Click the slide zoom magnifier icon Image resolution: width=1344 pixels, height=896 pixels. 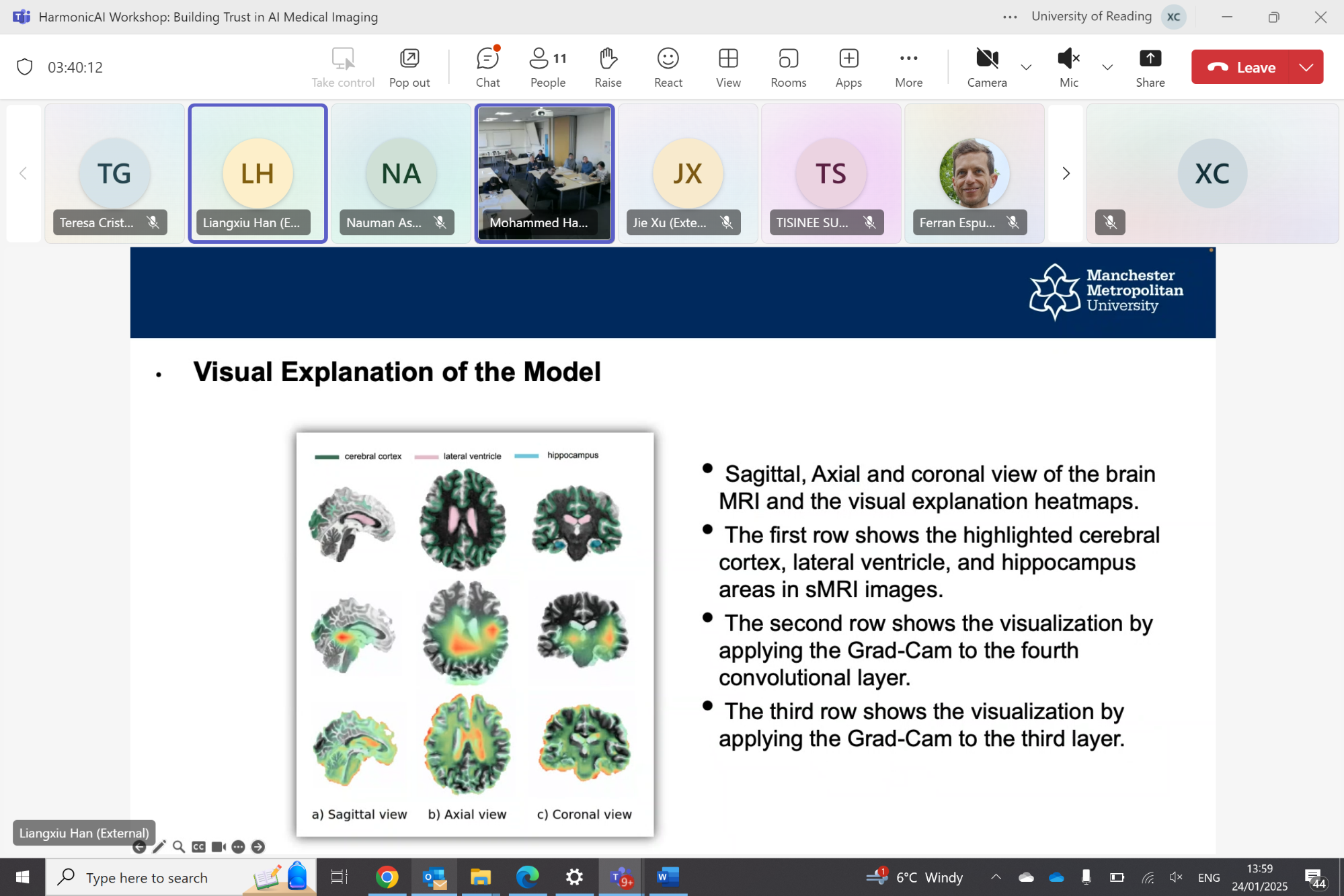pyautogui.click(x=179, y=847)
